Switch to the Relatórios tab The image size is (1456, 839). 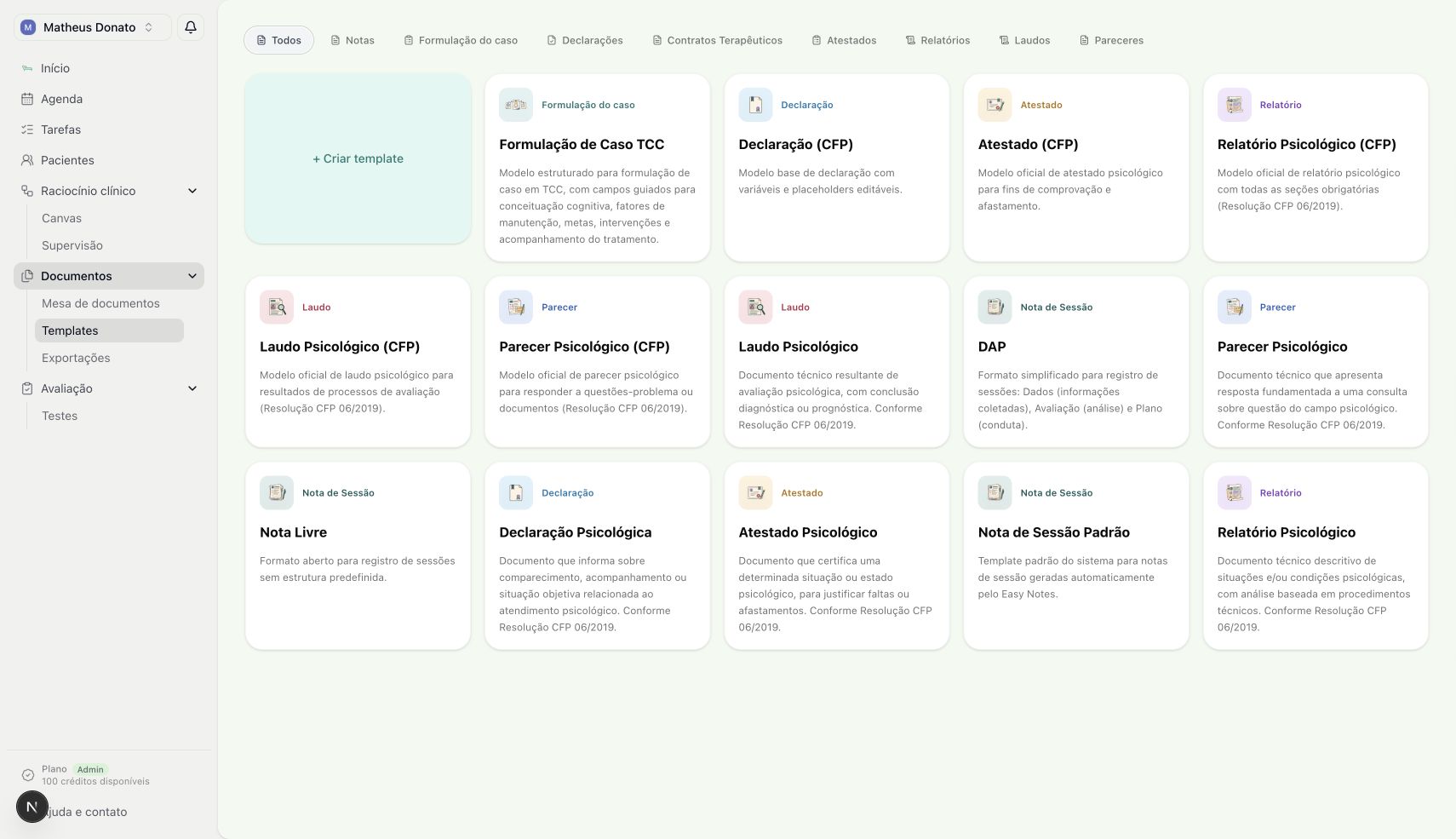937,40
